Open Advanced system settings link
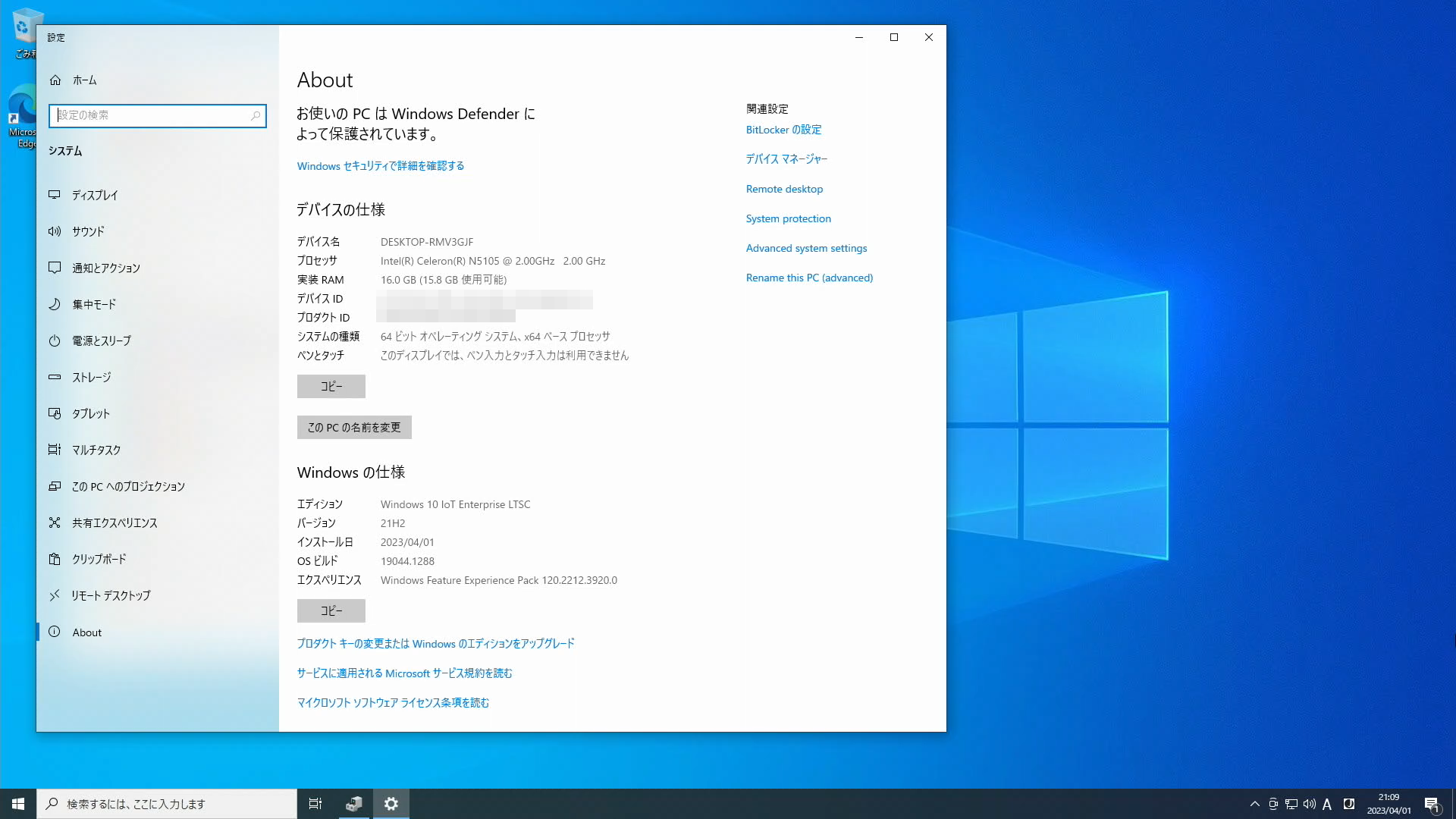The width and height of the screenshot is (1456, 819). click(x=806, y=248)
